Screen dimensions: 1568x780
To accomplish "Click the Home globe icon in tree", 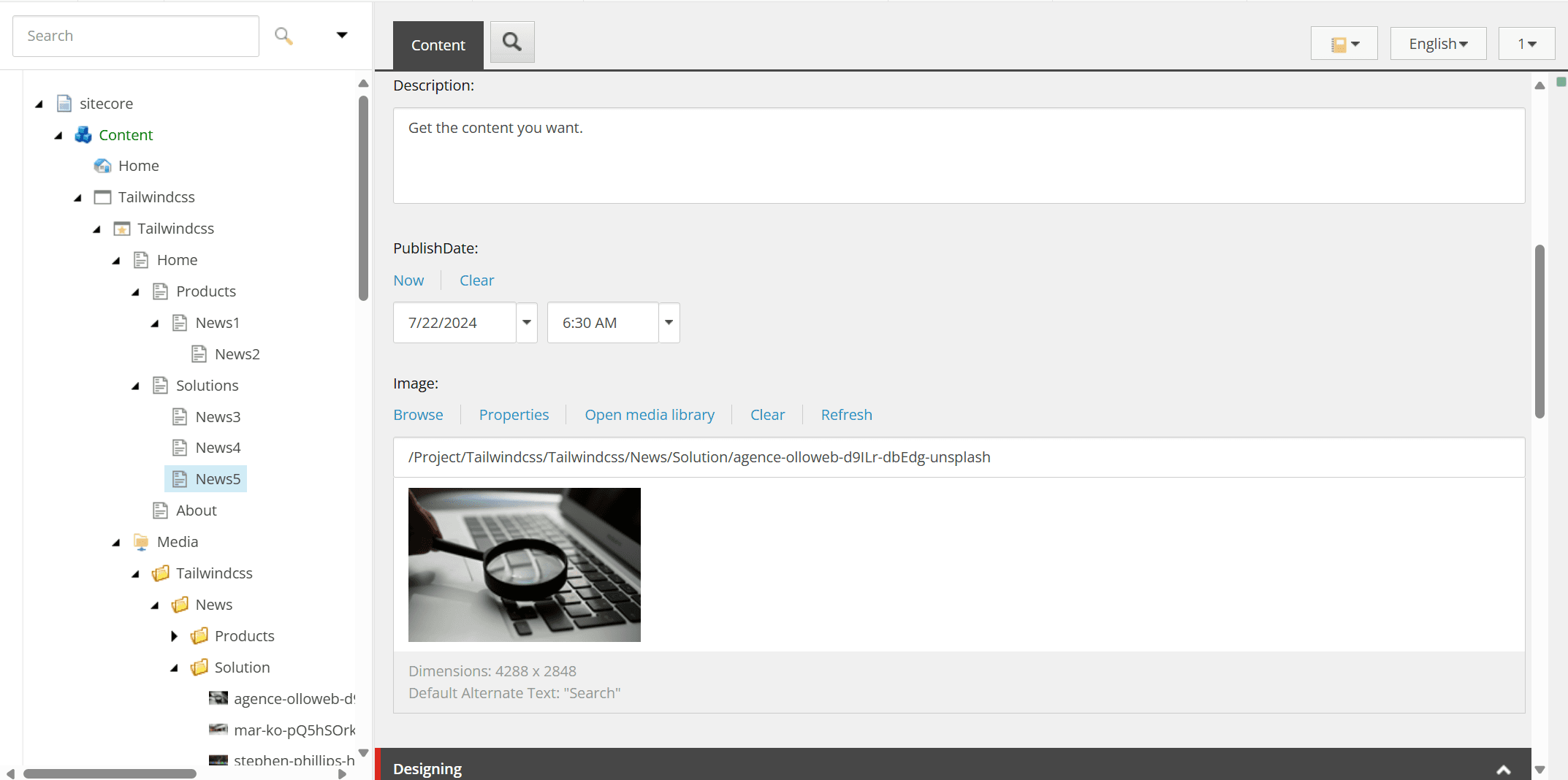I will [x=102, y=166].
